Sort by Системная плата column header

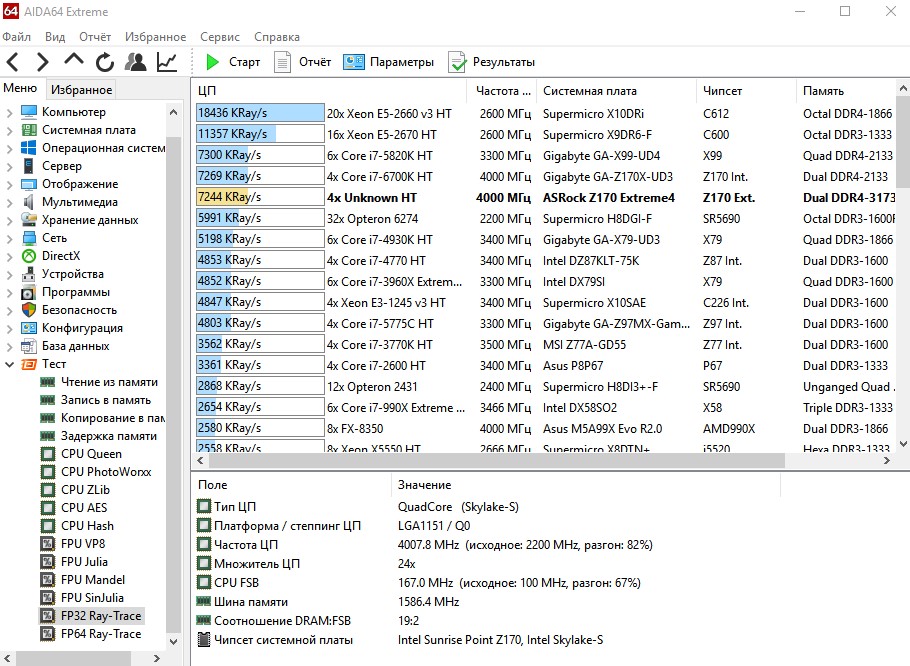616,91
